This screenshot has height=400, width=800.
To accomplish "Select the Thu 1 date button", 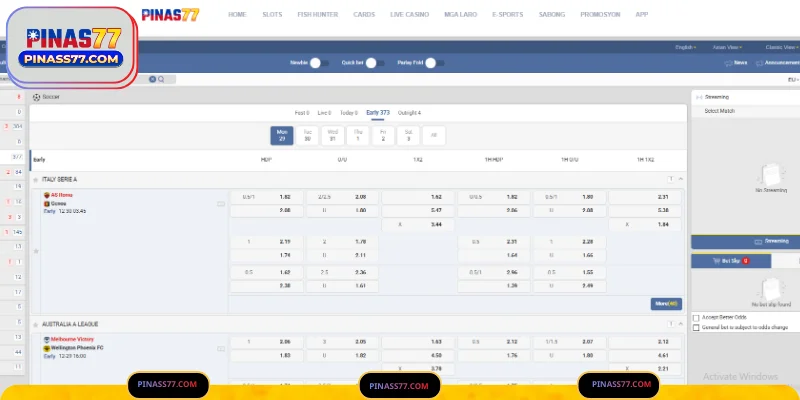I will pos(358,136).
